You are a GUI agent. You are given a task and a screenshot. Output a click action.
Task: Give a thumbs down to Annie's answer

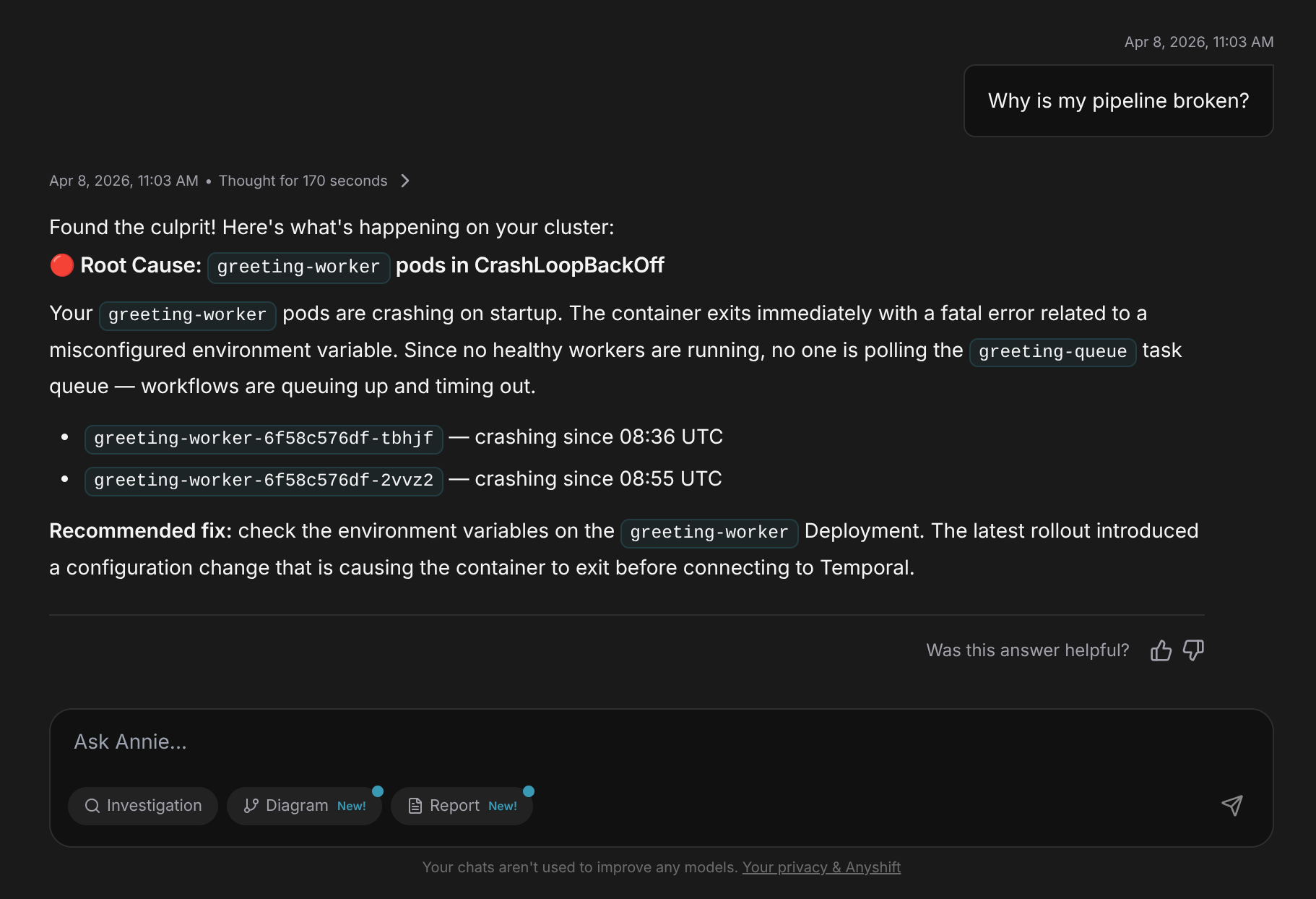click(x=1193, y=650)
